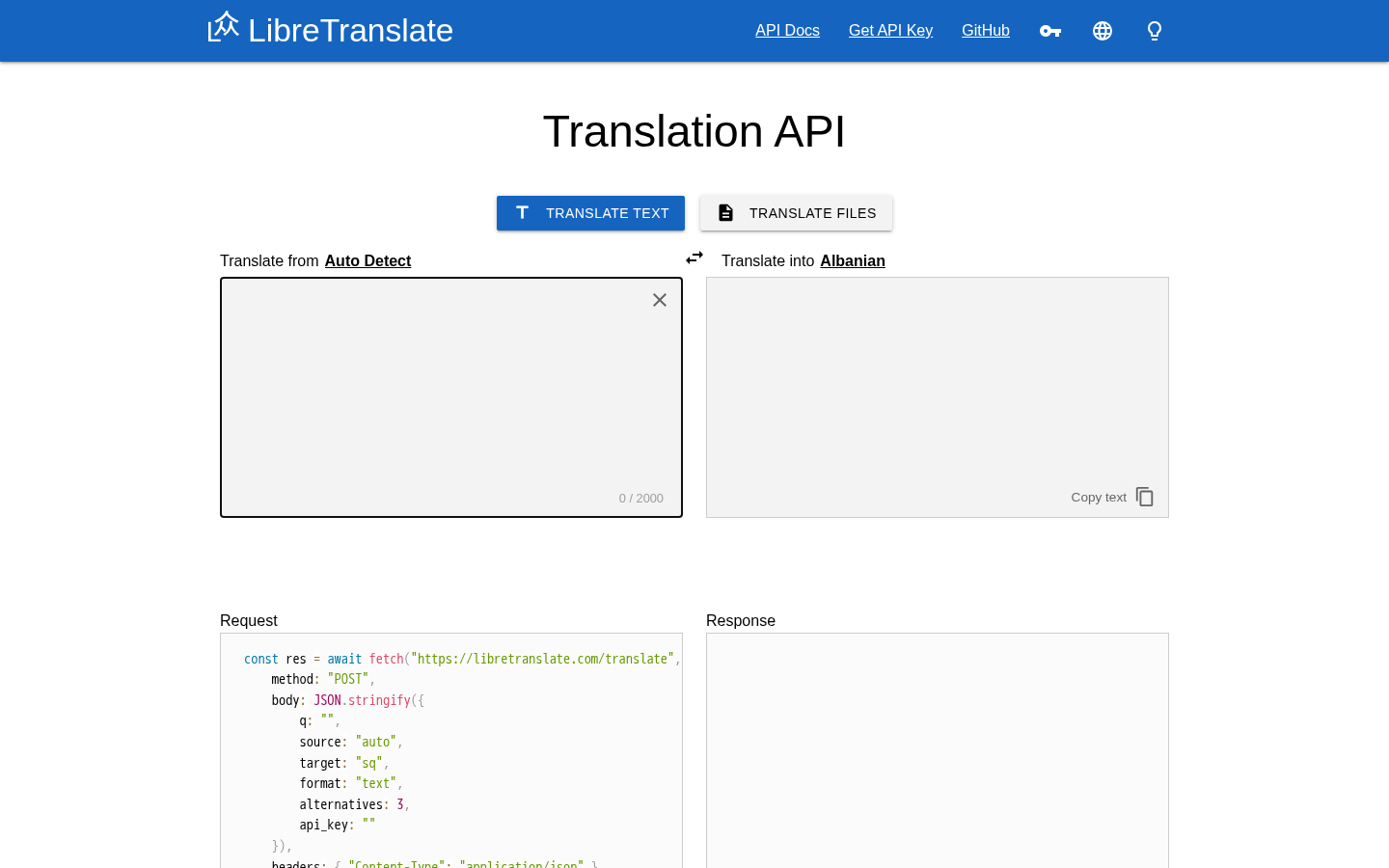Viewport: 1389px width, 868px height.
Task: Click the translated text output area
Action: [x=938, y=397]
